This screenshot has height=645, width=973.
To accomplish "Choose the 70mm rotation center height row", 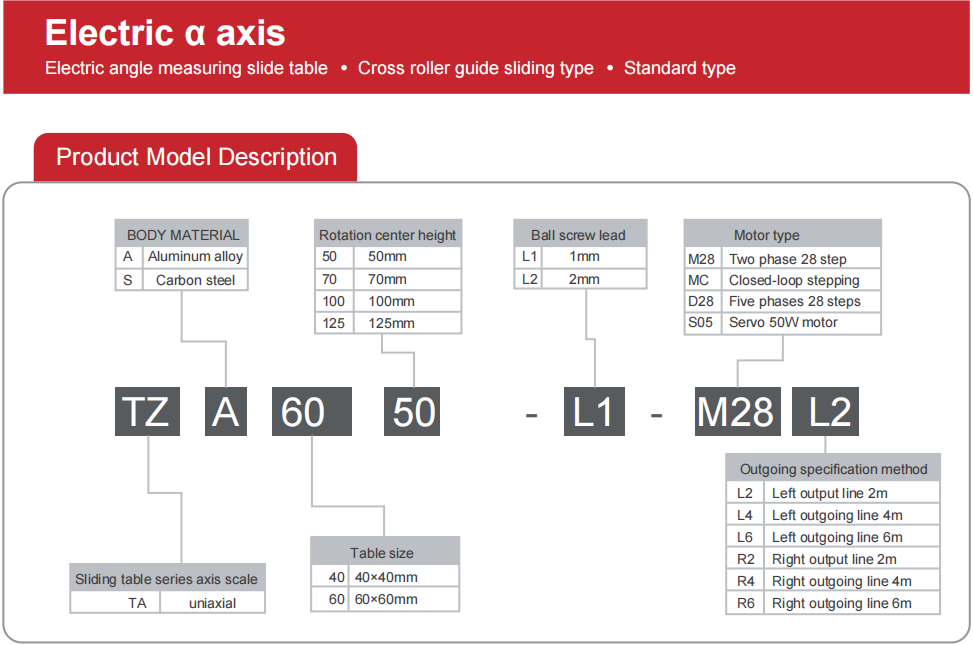I will tap(389, 279).
